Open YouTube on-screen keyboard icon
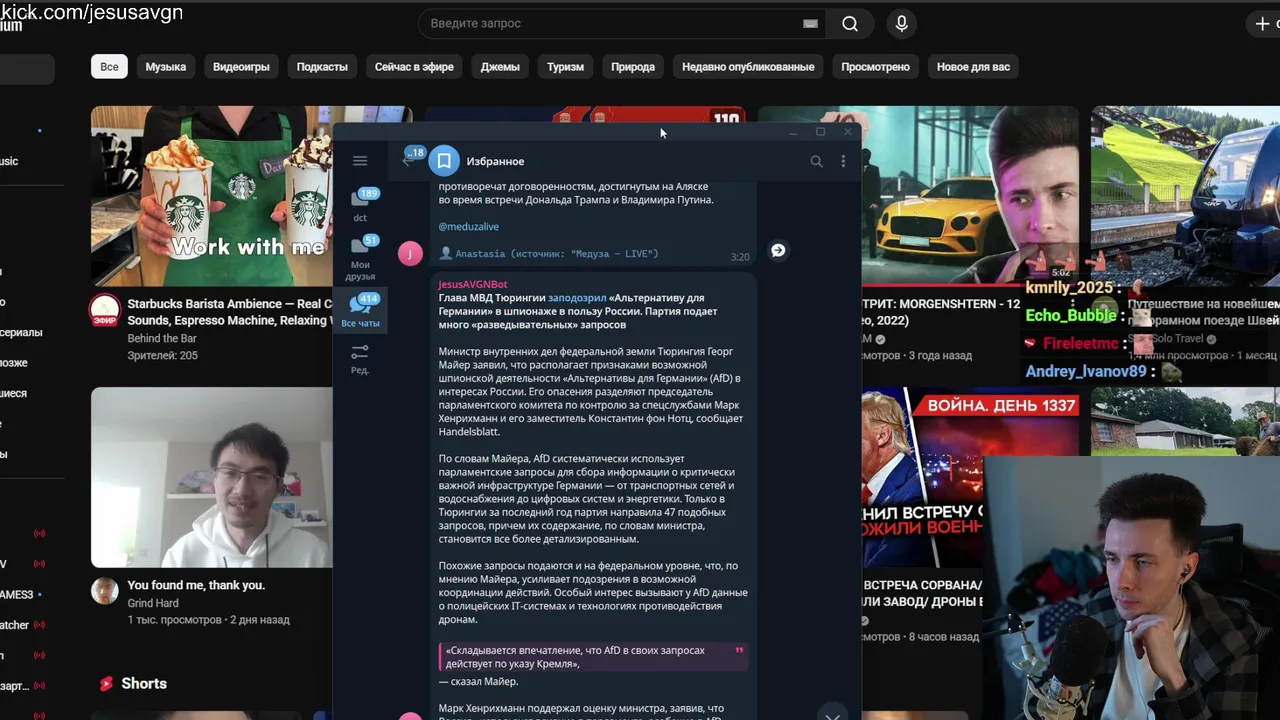 pos(810,23)
